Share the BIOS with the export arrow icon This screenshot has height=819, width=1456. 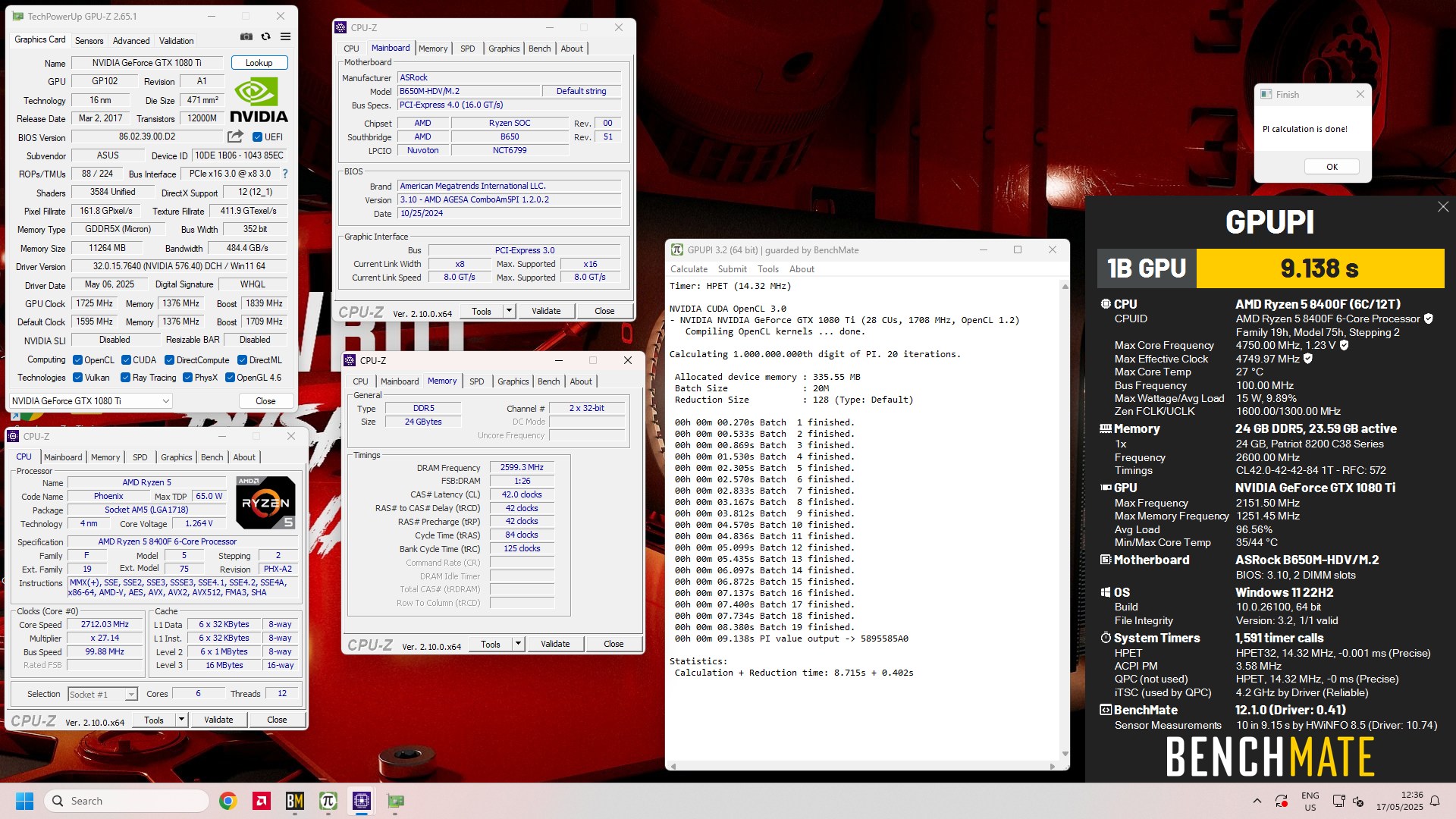point(236,136)
